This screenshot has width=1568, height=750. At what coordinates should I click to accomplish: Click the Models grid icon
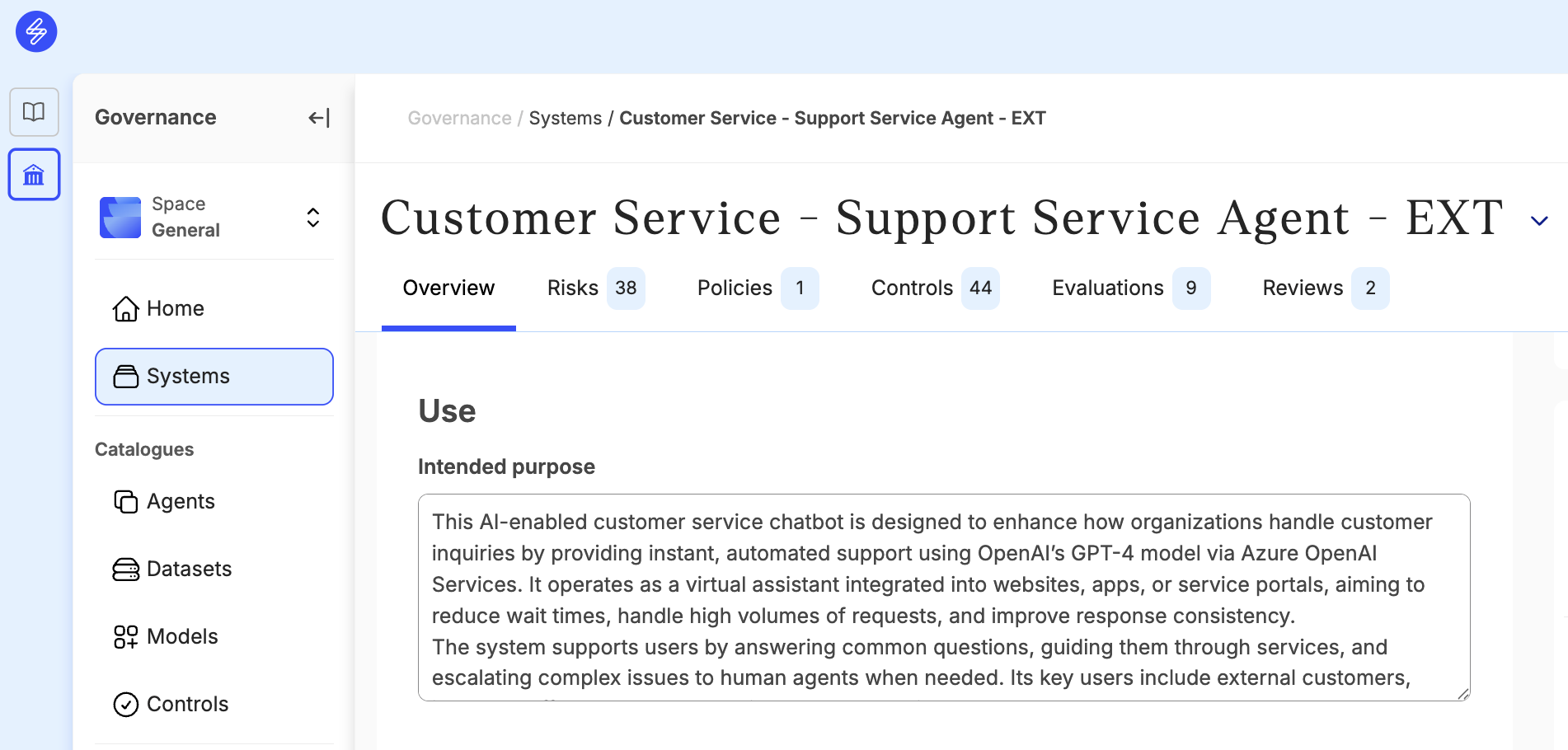pos(125,636)
